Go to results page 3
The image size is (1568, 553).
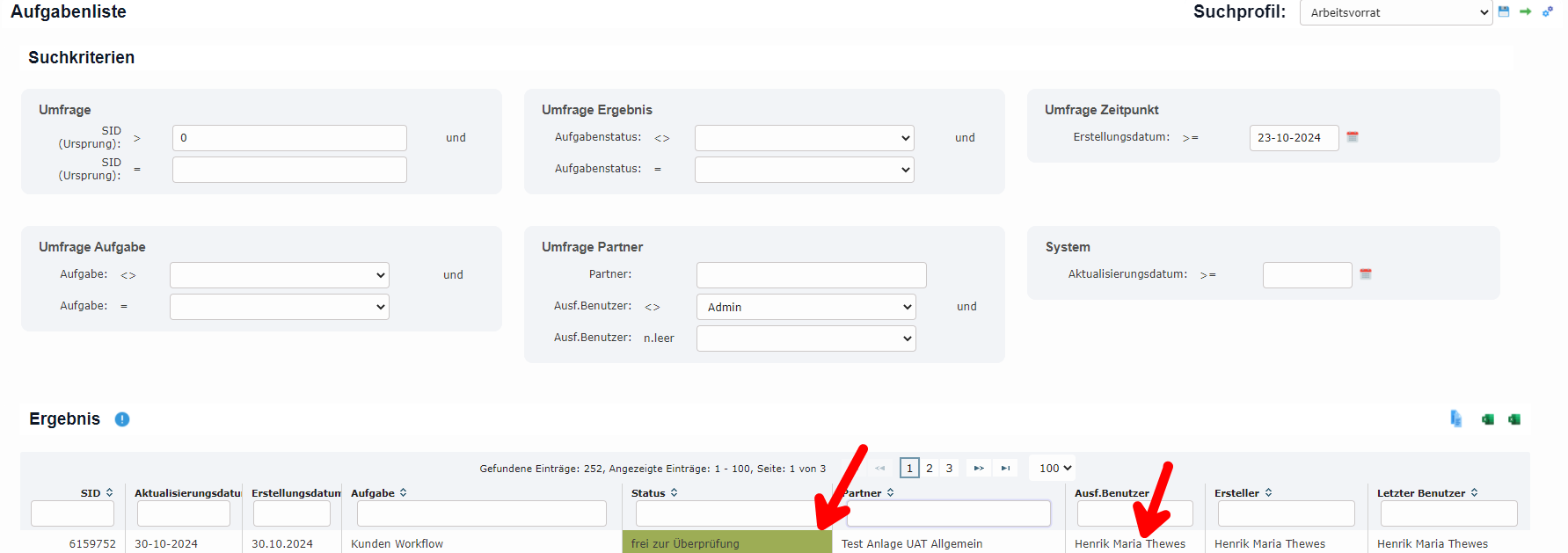coord(949,469)
